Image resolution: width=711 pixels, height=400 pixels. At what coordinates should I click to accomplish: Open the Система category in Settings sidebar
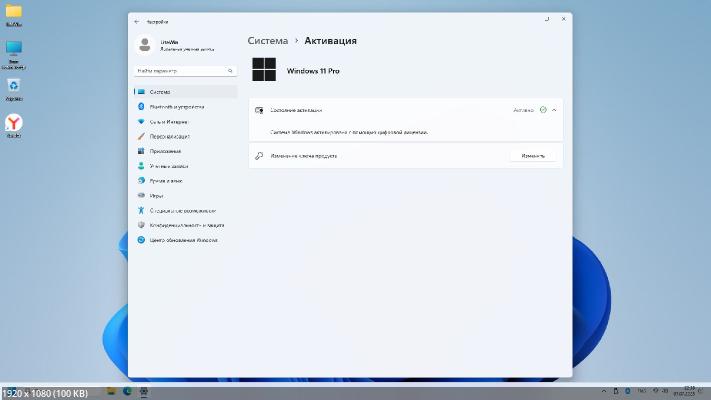[185, 92]
